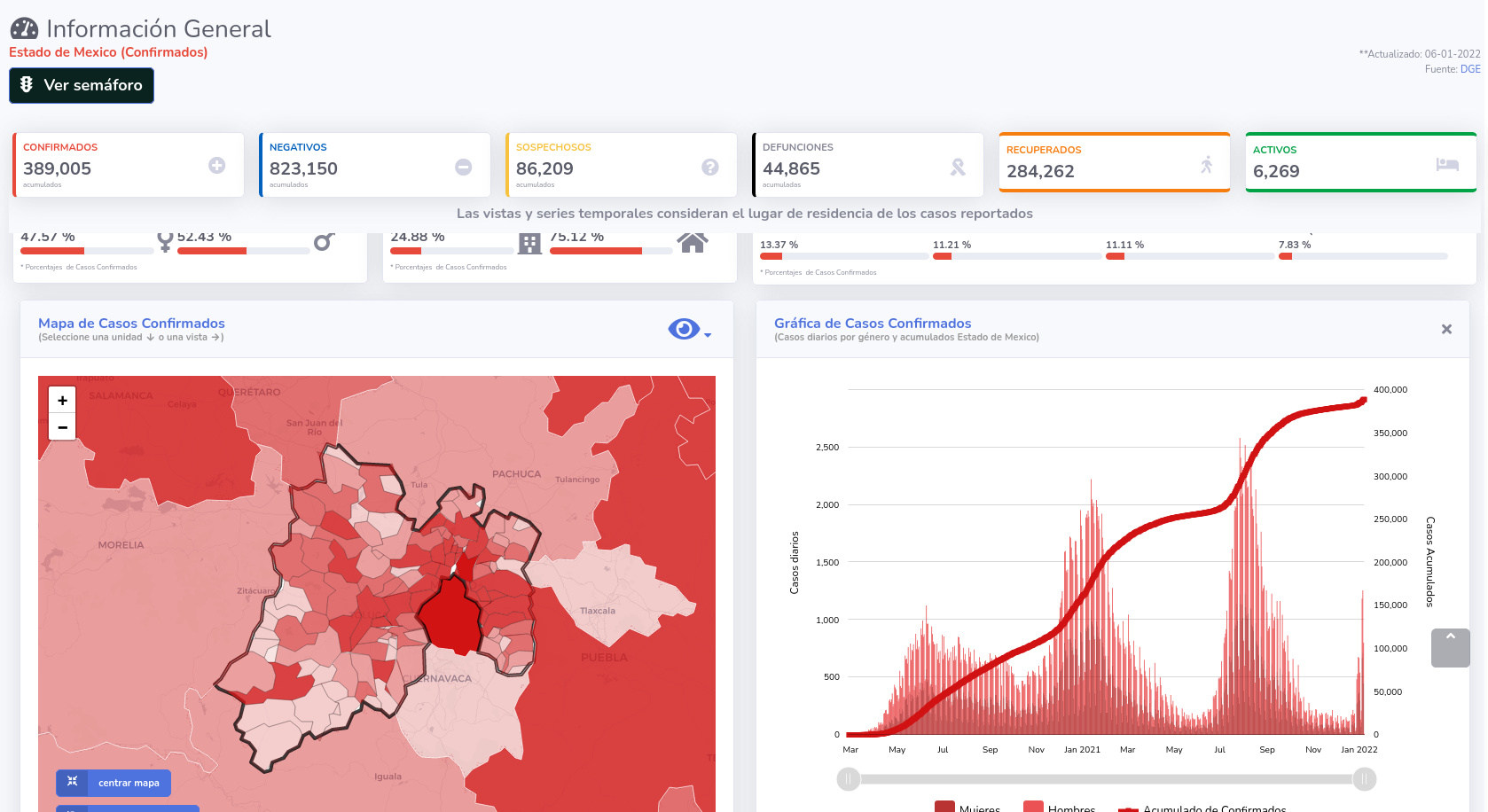1488x812 pixels.
Task: Select the Negativos 823,150 card
Action: pyautogui.click(x=375, y=165)
